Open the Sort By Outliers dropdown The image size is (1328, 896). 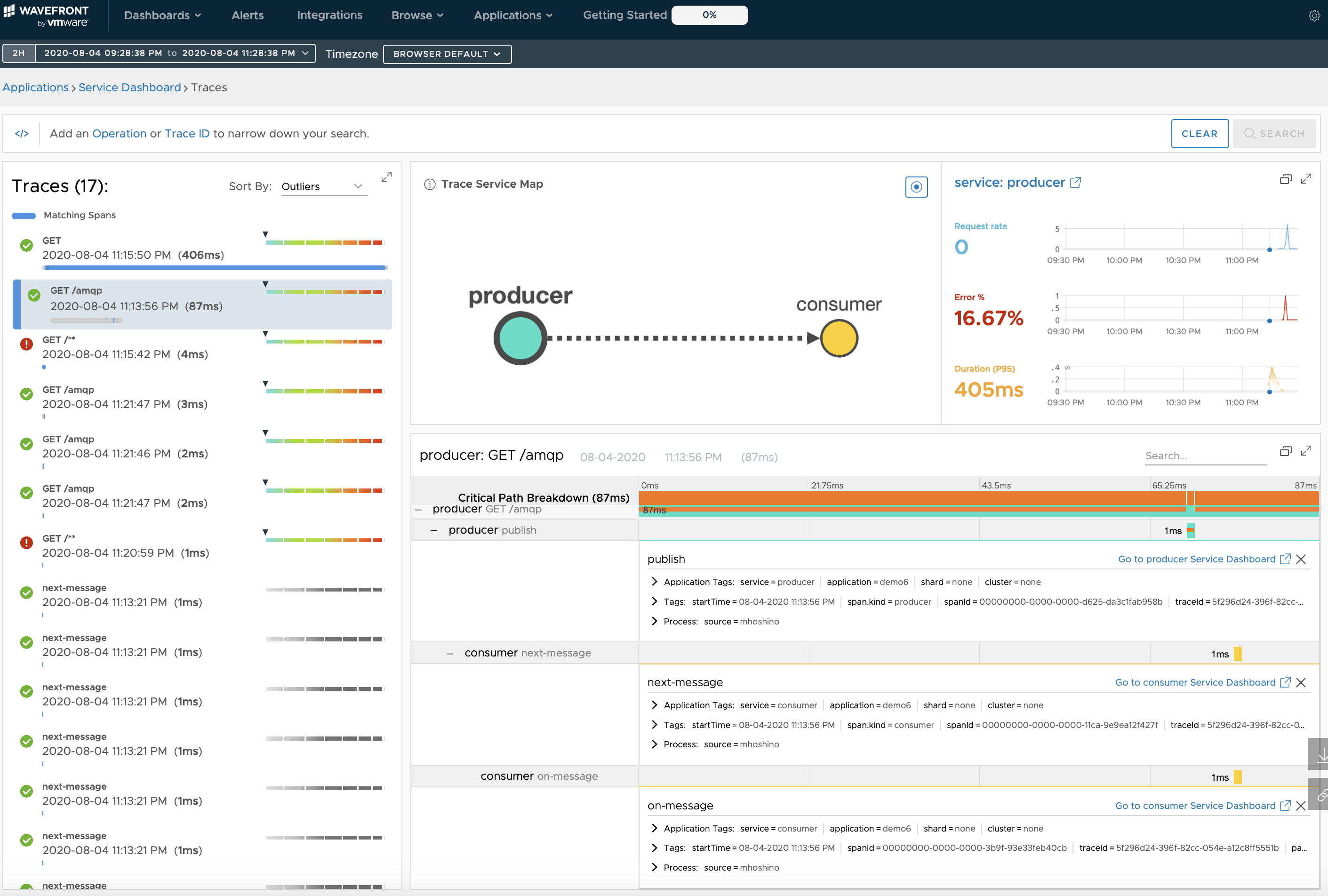coord(323,187)
